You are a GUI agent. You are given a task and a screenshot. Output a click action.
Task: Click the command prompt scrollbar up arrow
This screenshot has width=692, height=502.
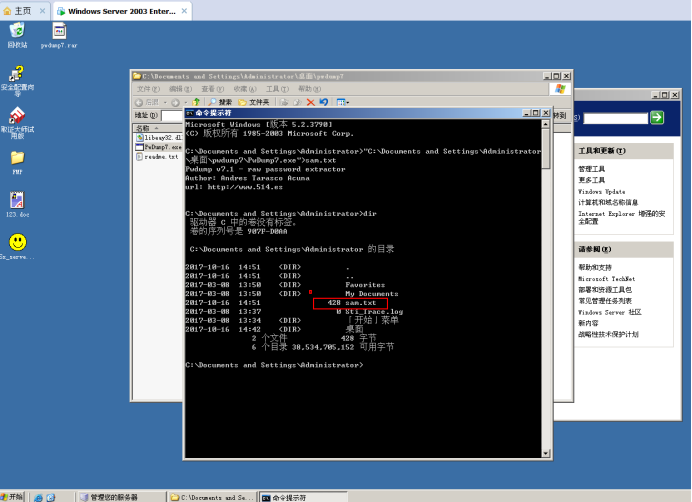(546, 124)
